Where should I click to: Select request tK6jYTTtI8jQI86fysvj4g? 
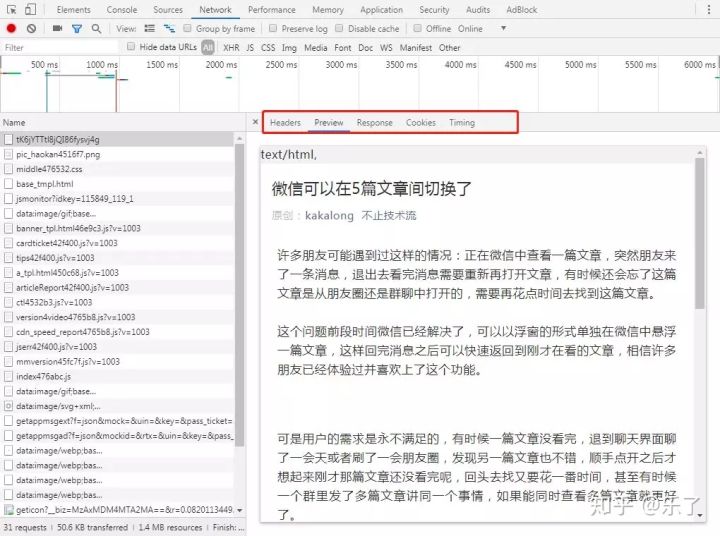tap(117, 139)
